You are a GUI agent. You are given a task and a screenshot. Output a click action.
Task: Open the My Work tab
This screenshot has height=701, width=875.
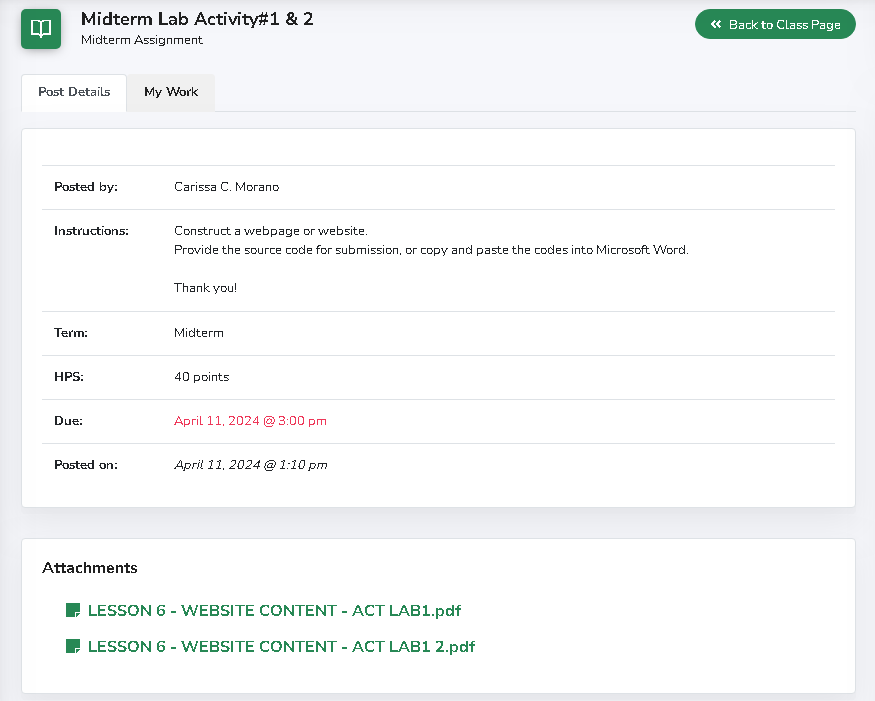tap(171, 92)
